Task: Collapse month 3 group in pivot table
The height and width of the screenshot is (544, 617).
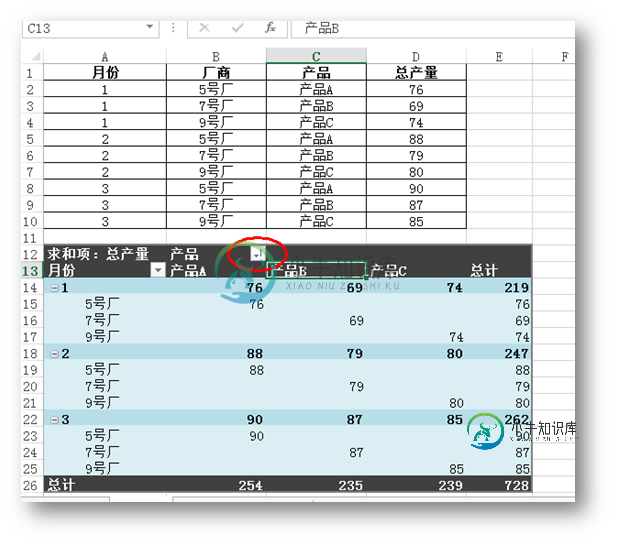Action: pos(54,420)
